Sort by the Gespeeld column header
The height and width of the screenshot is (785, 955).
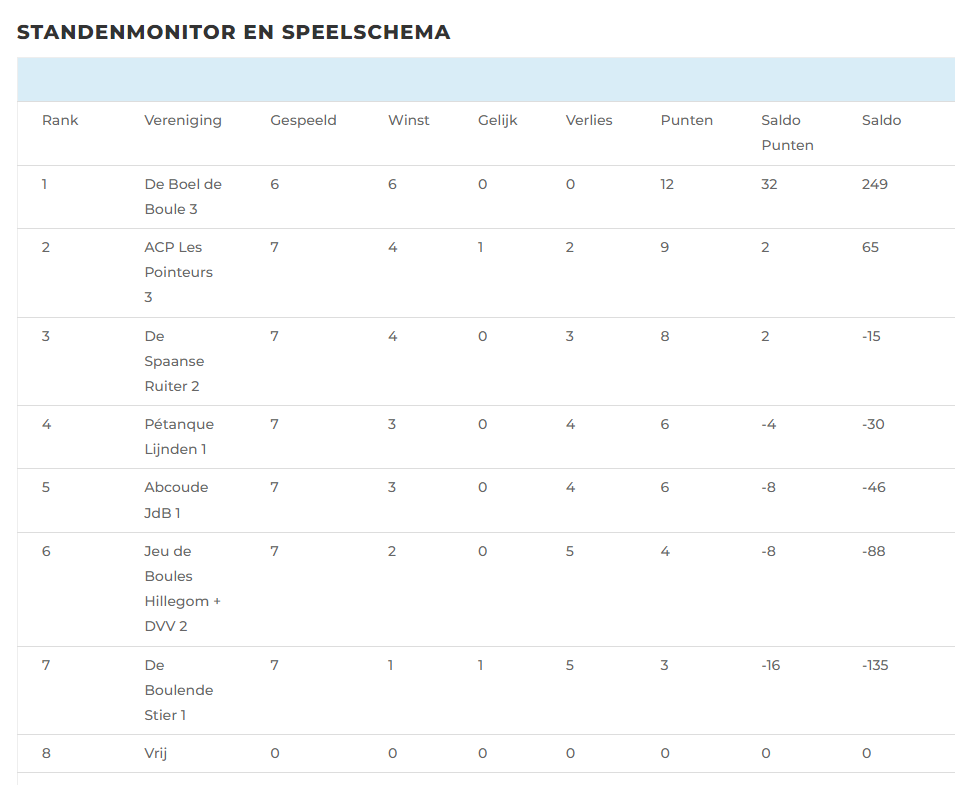click(303, 120)
